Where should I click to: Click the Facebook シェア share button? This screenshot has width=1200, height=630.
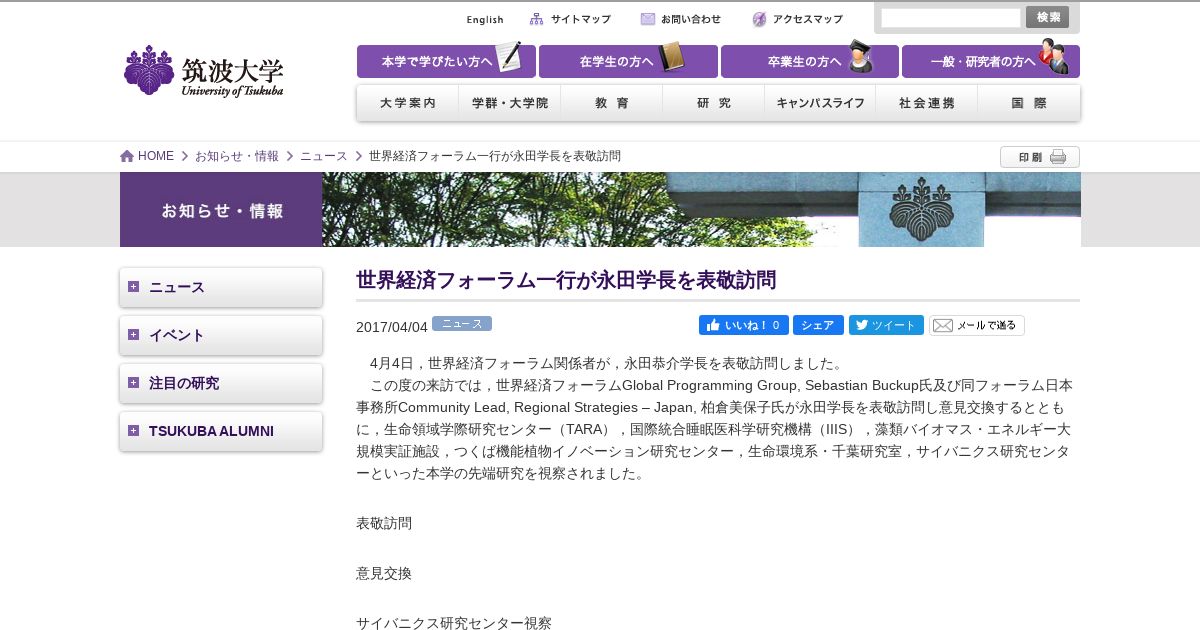pyautogui.click(x=818, y=325)
